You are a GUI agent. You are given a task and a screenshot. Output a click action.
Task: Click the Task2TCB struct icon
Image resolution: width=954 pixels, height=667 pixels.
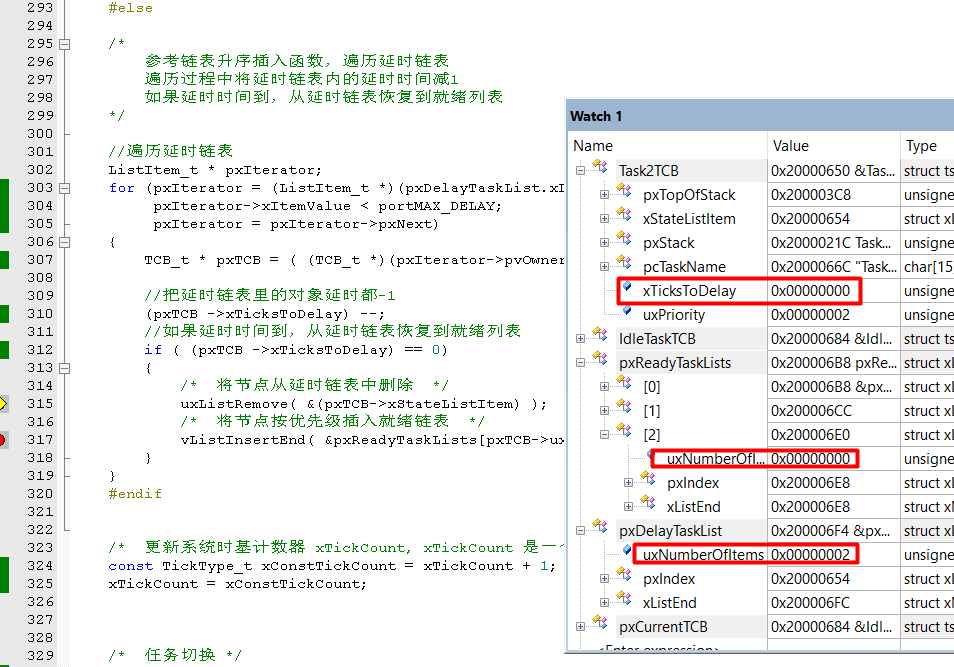click(x=600, y=167)
